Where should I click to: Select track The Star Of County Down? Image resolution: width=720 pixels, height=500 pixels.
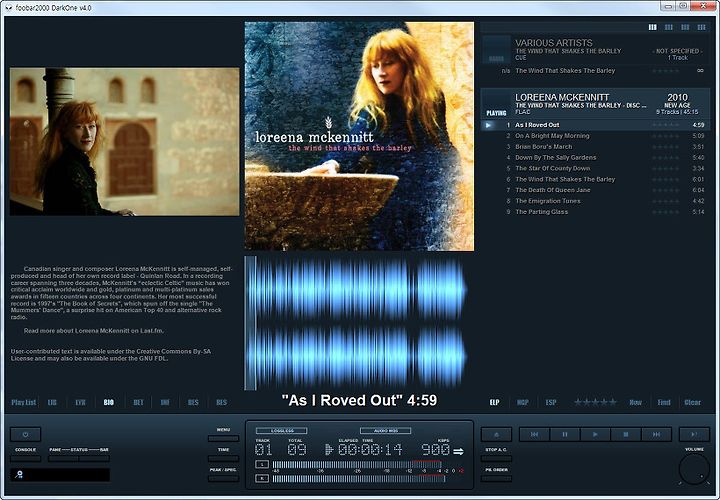[x=595, y=169]
